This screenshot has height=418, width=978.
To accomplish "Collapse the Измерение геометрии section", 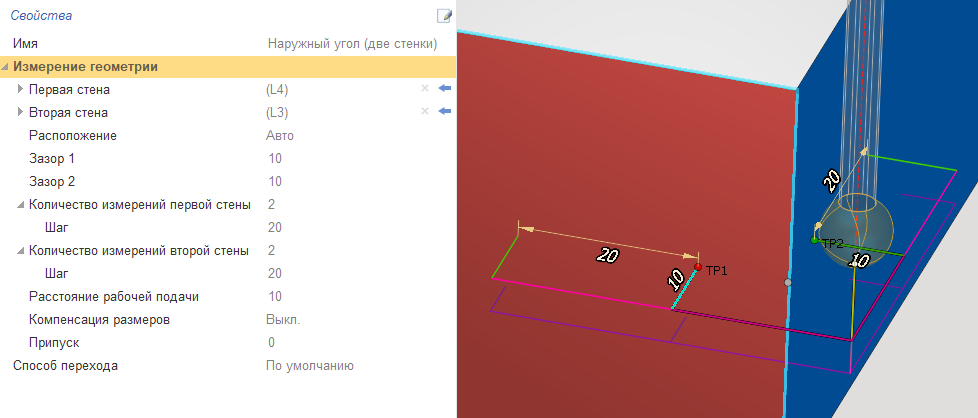I will point(7,67).
